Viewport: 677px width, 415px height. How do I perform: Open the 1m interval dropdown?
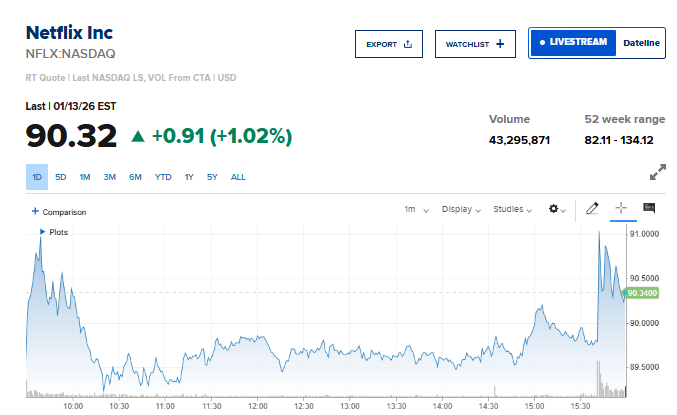[416, 210]
